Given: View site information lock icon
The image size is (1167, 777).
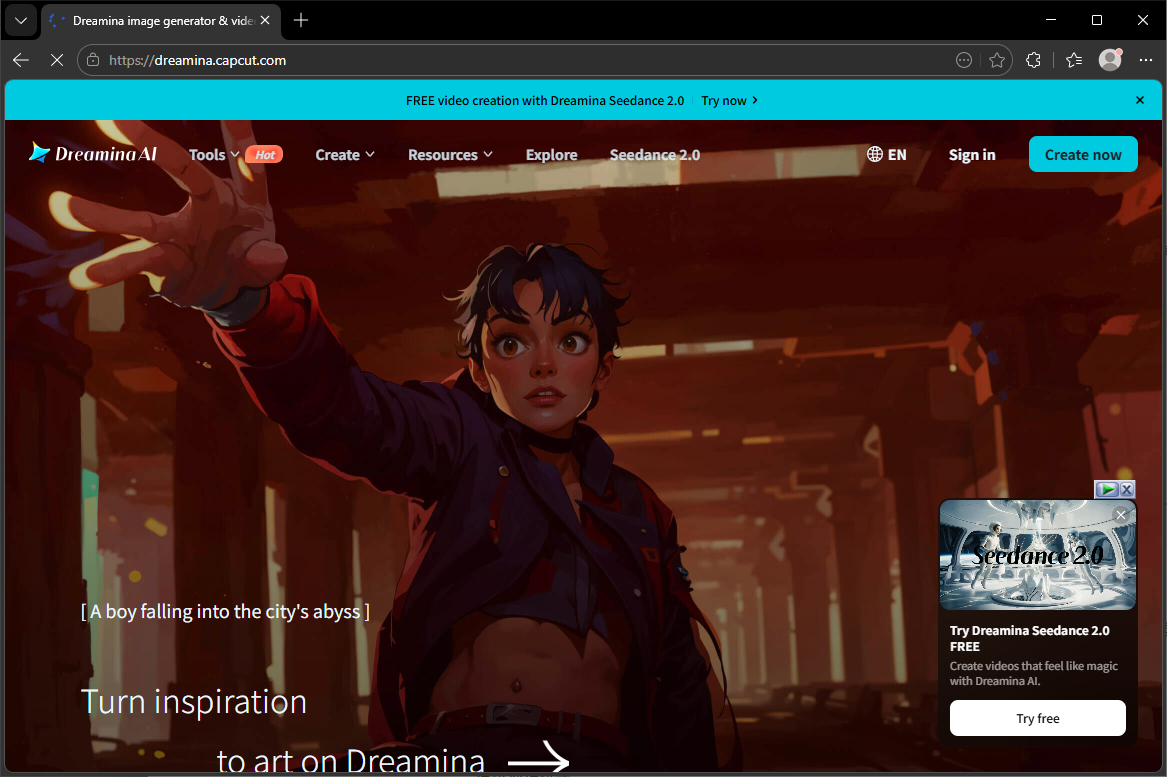Looking at the screenshot, I should point(94,60).
